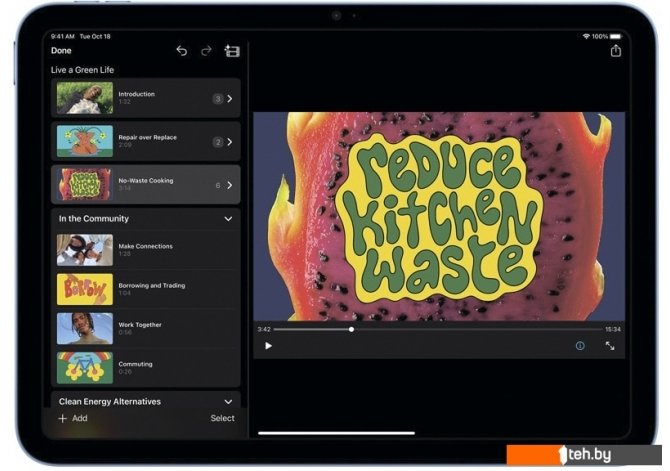Click the Commuting clip title
The width and height of the screenshot is (670, 471).
click(x=135, y=364)
